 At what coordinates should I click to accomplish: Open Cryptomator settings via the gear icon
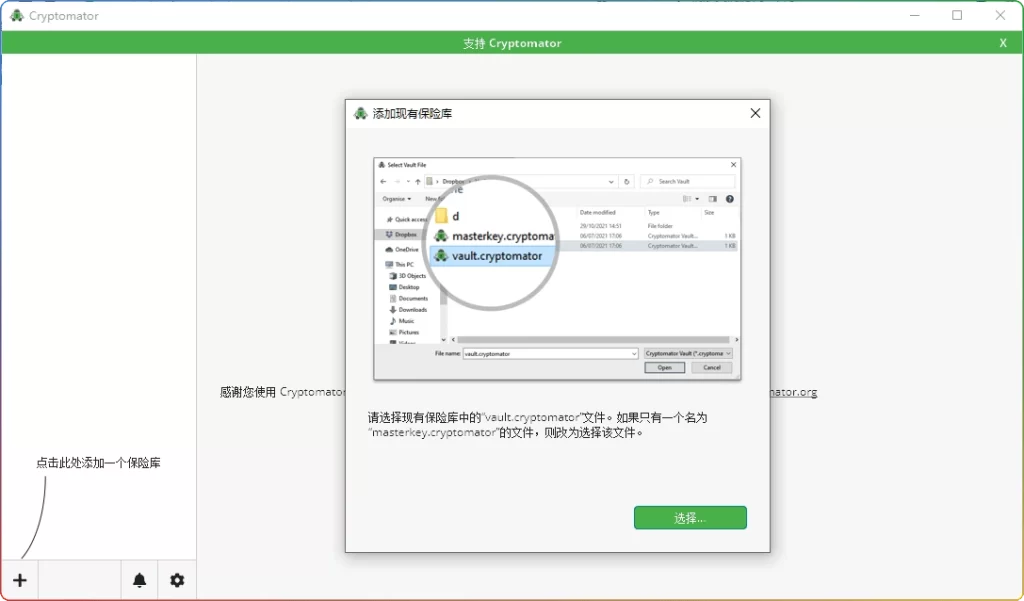(x=177, y=580)
